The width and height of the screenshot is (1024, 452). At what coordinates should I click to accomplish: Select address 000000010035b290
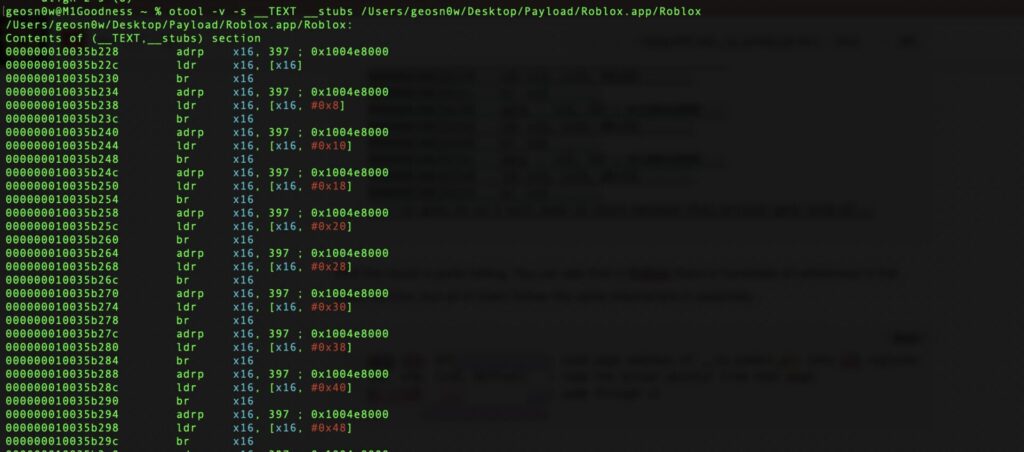63,401
